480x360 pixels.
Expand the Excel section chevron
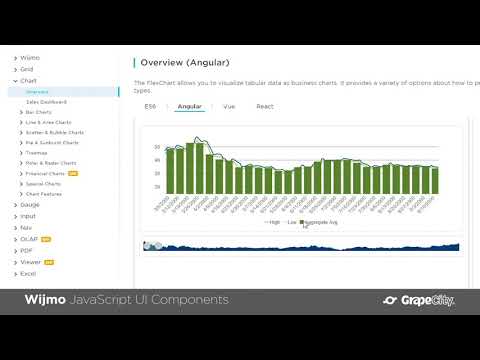coord(15,274)
